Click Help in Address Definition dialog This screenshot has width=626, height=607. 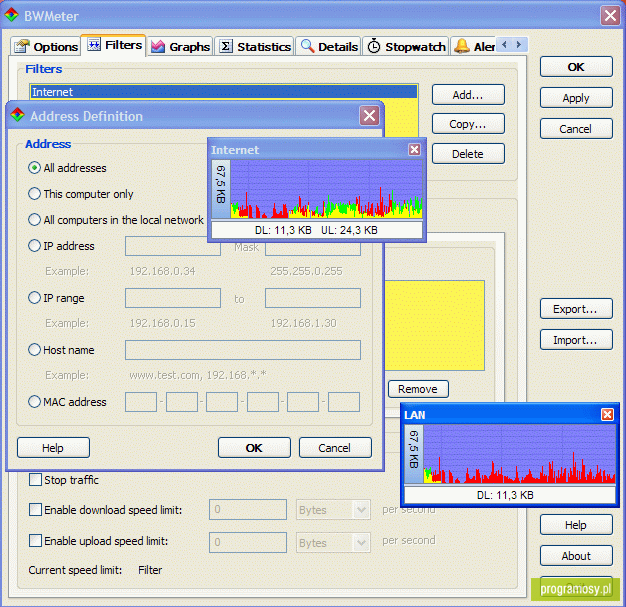click(53, 448)
